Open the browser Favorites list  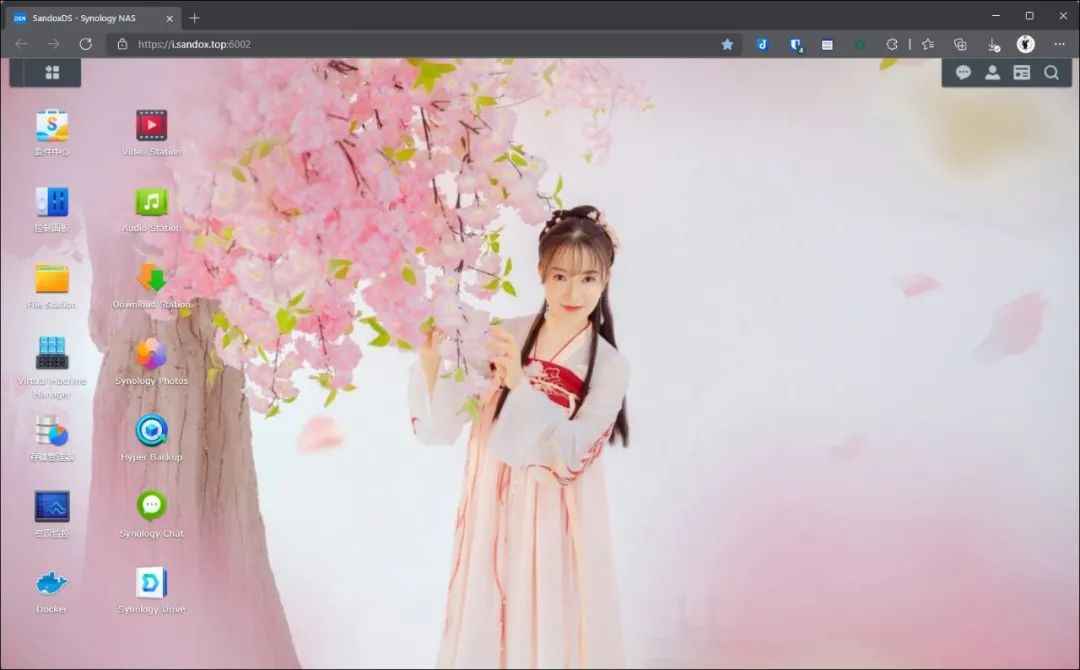tap(928, 44)
